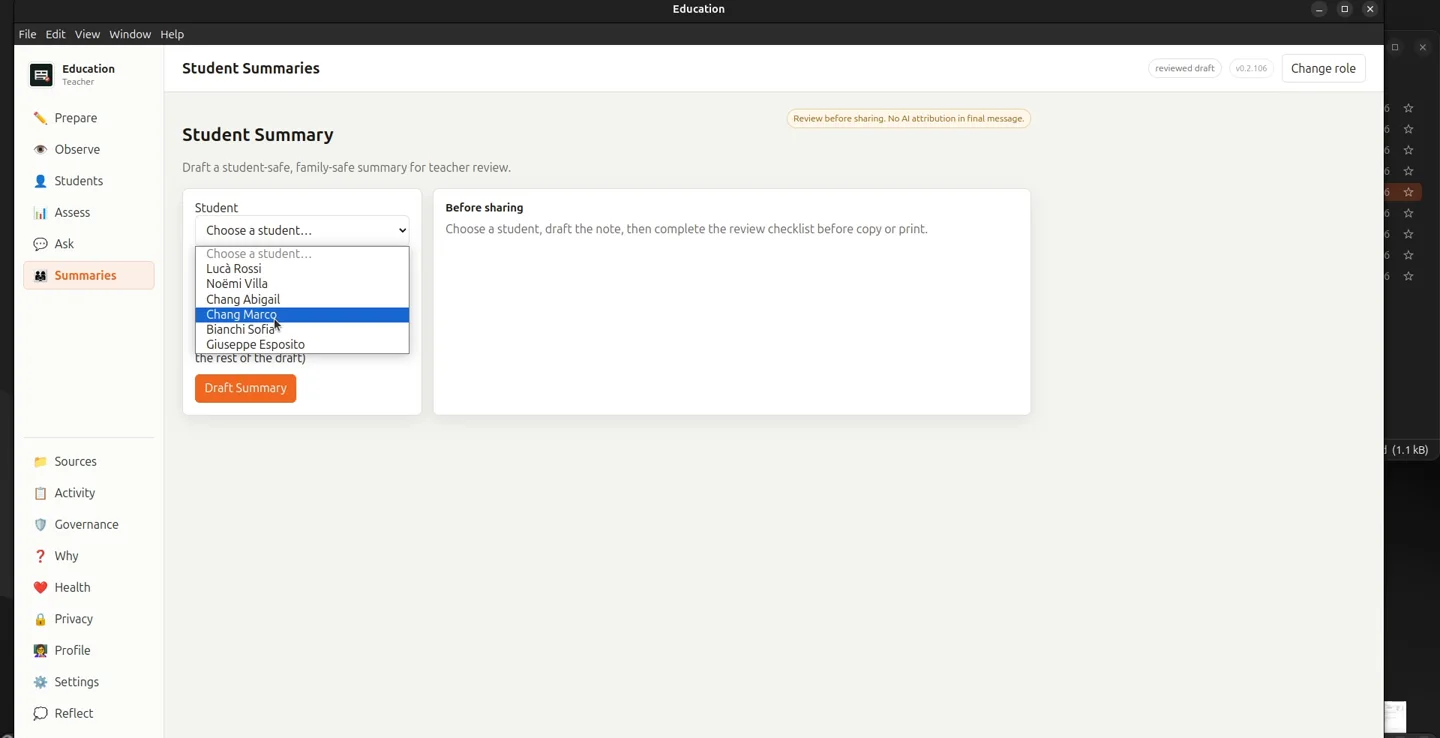Click the Assess bar chart icon
1440x738 pixels.
click(40, 213)
